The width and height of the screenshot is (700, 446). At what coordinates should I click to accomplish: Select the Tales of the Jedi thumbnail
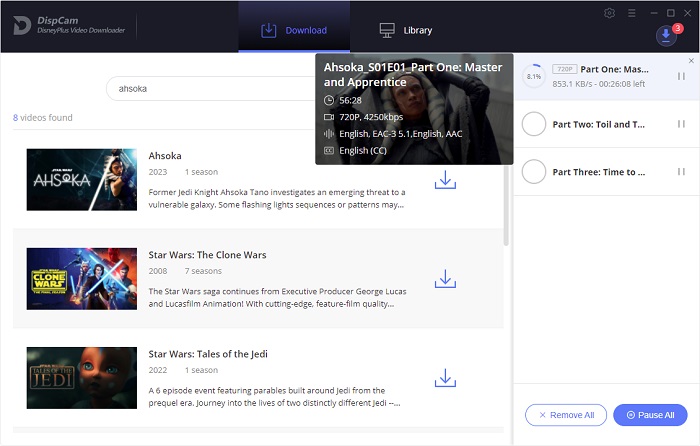point(82,377)
